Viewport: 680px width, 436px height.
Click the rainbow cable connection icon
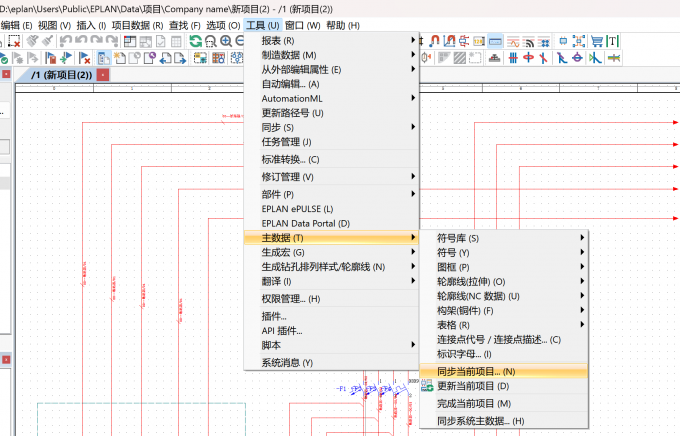click(614, 58)
